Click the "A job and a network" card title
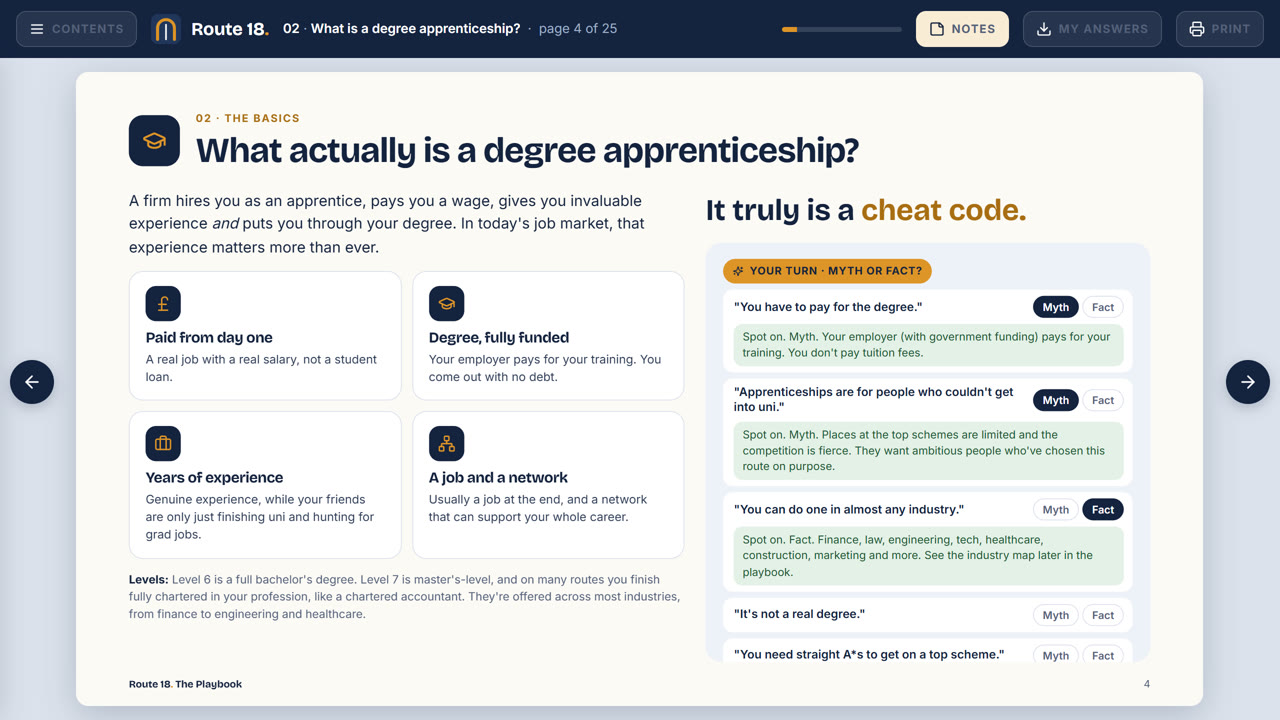 498,478
